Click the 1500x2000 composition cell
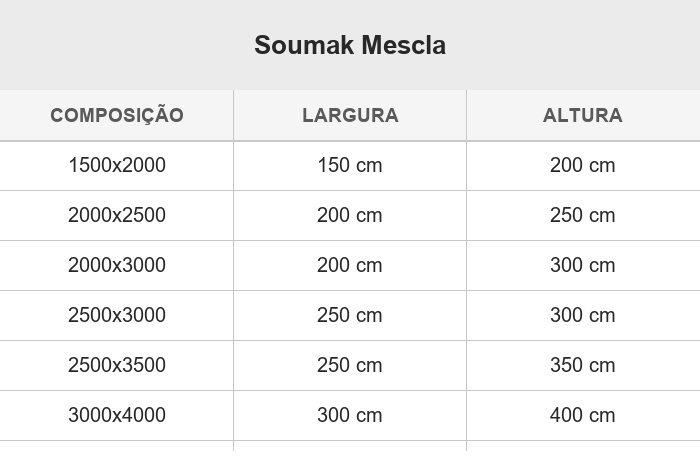The width and height of the screenshot is (700, 460). (117, 166)
